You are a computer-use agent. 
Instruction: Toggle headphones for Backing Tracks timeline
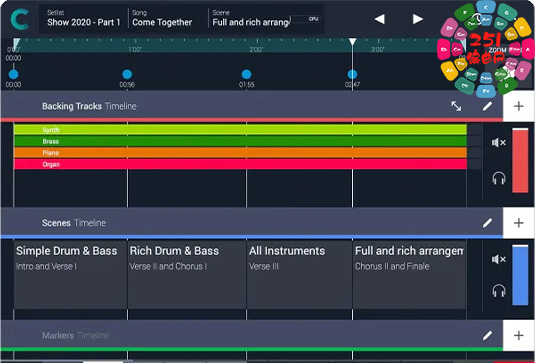coord(498,178)
